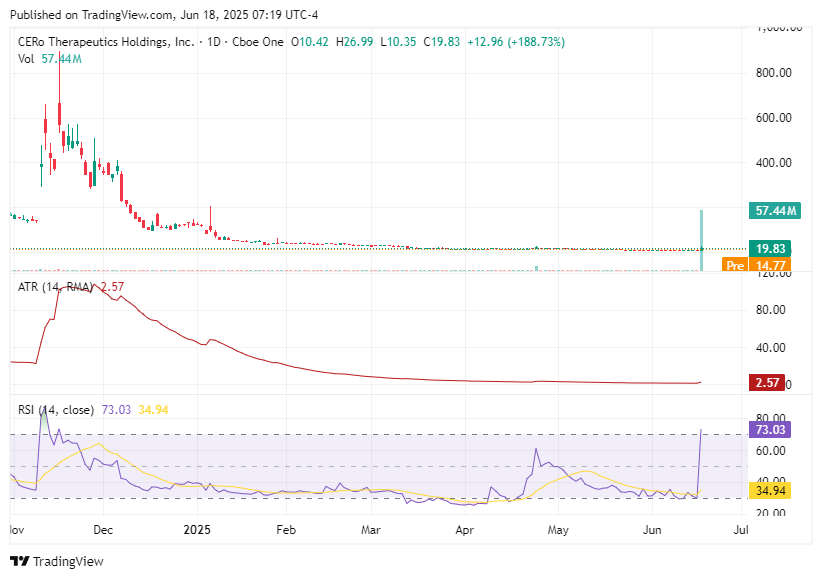Screen dimensions: 822x579
Task: Click the green 57.44M volume axis label
Action: pos(774,211)
